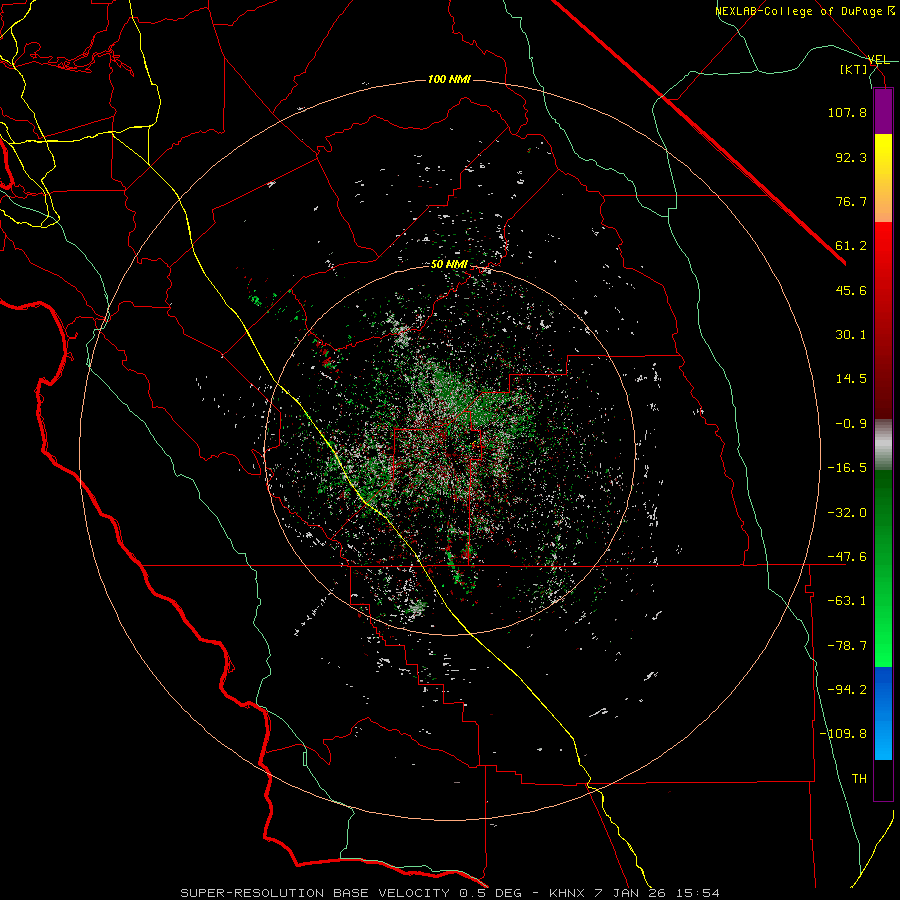Click the -0.9 value on the velocity scale
Viewport: 900px width, 900px height.
[x=851, y=424]
